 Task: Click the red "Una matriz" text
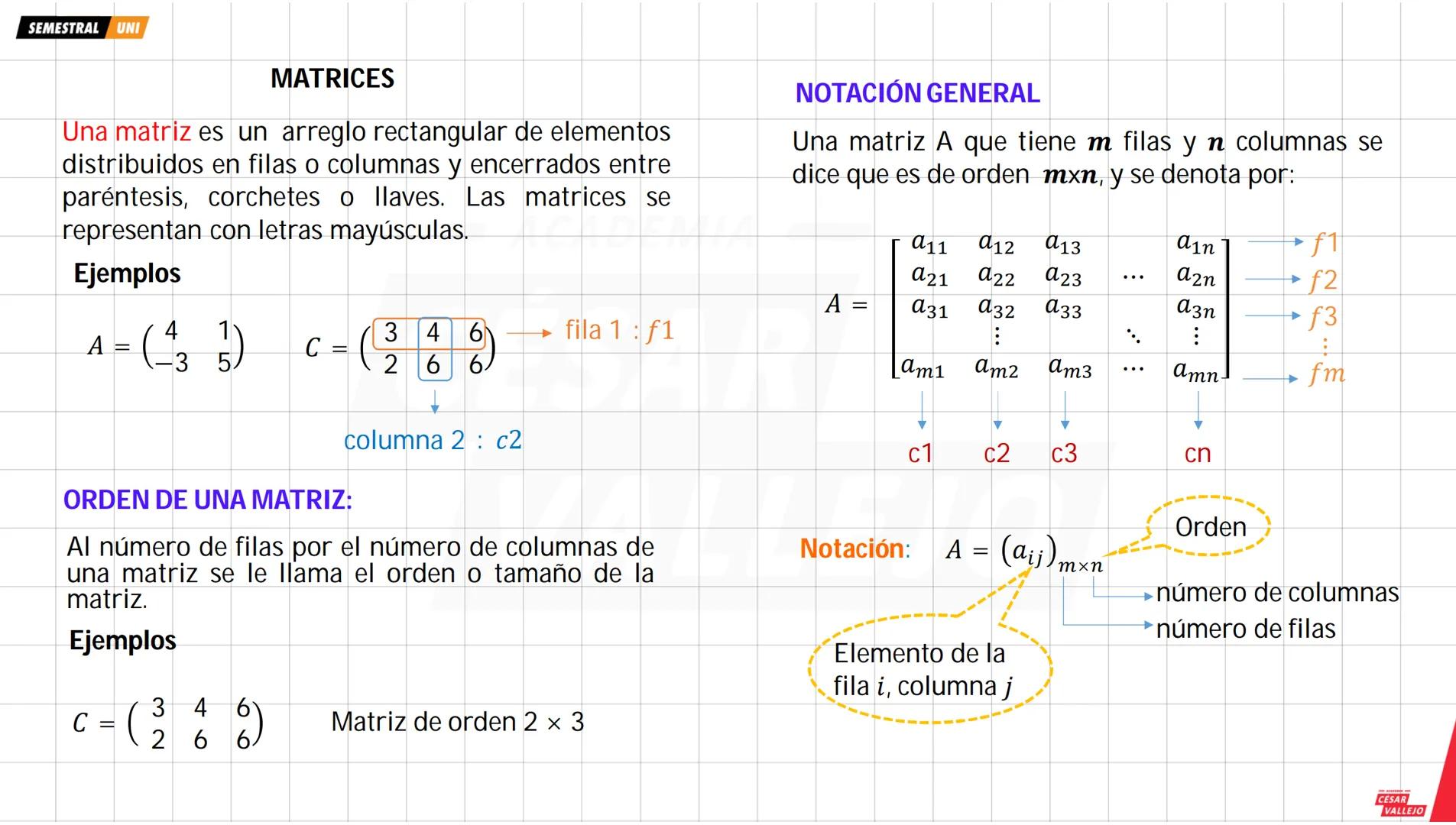point(126,132)
